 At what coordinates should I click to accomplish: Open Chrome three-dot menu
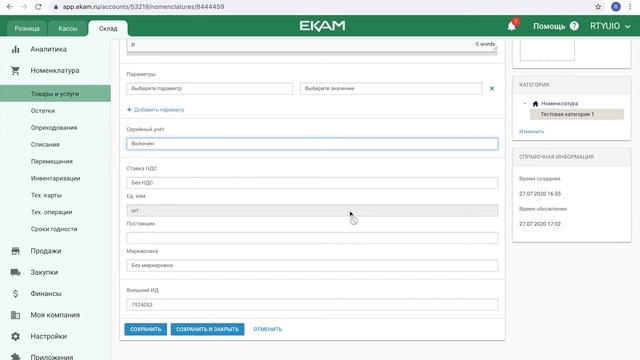631,7
